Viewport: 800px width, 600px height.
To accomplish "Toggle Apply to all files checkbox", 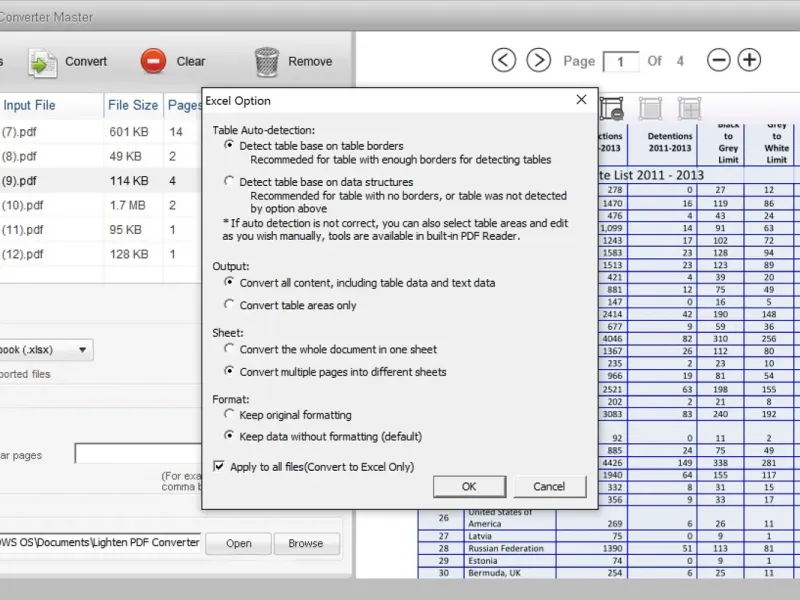I will [219, 466].
